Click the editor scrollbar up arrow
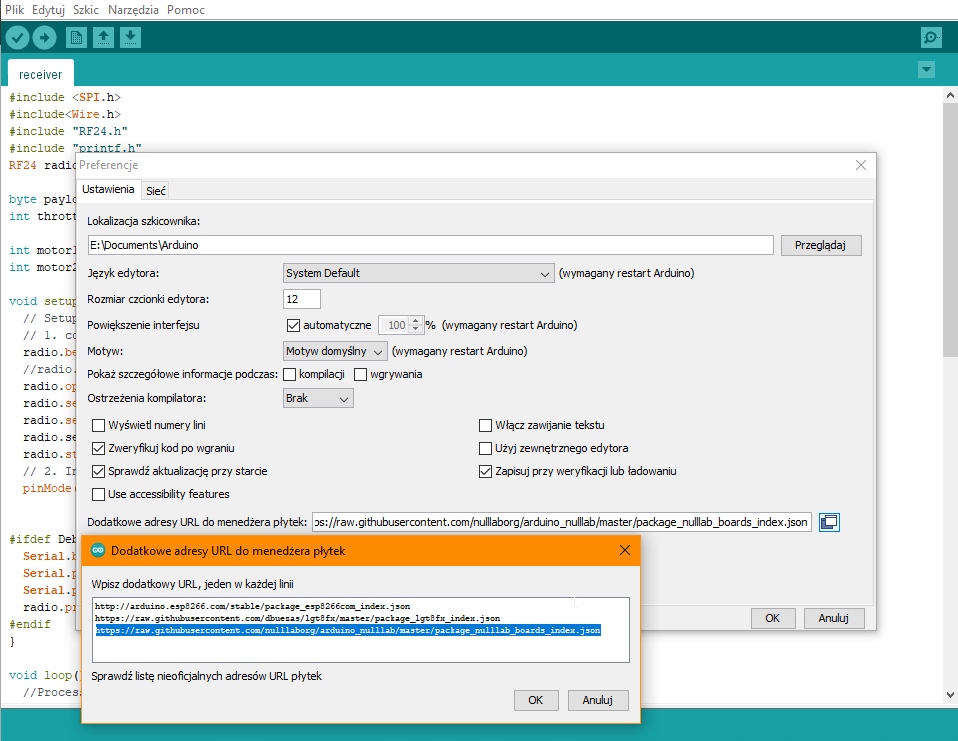The height and width of the screenshot is (741, 958). pos(950,95)
